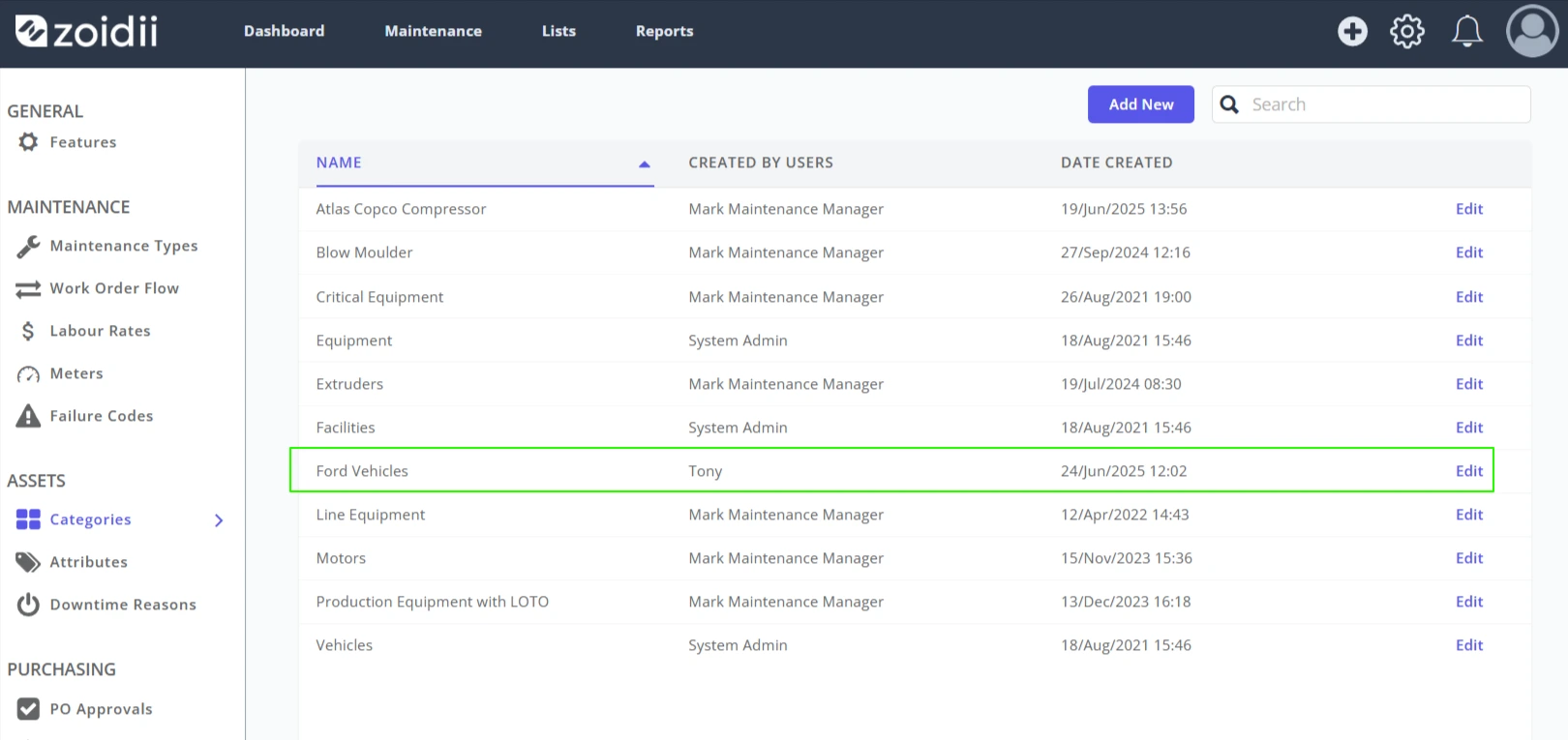
Task: Click the Maintenance Types wrench icon
Action: click(x=28, y=247)
